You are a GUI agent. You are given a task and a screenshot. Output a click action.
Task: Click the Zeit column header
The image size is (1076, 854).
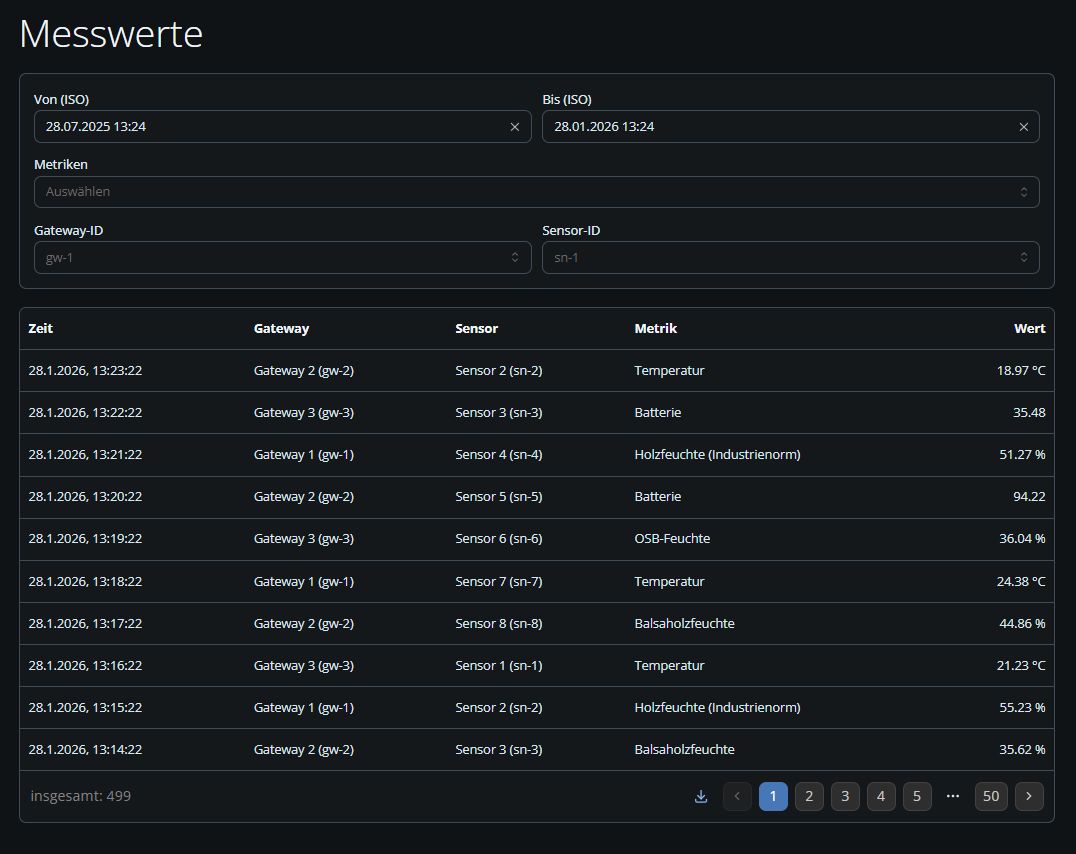point(41,328)
